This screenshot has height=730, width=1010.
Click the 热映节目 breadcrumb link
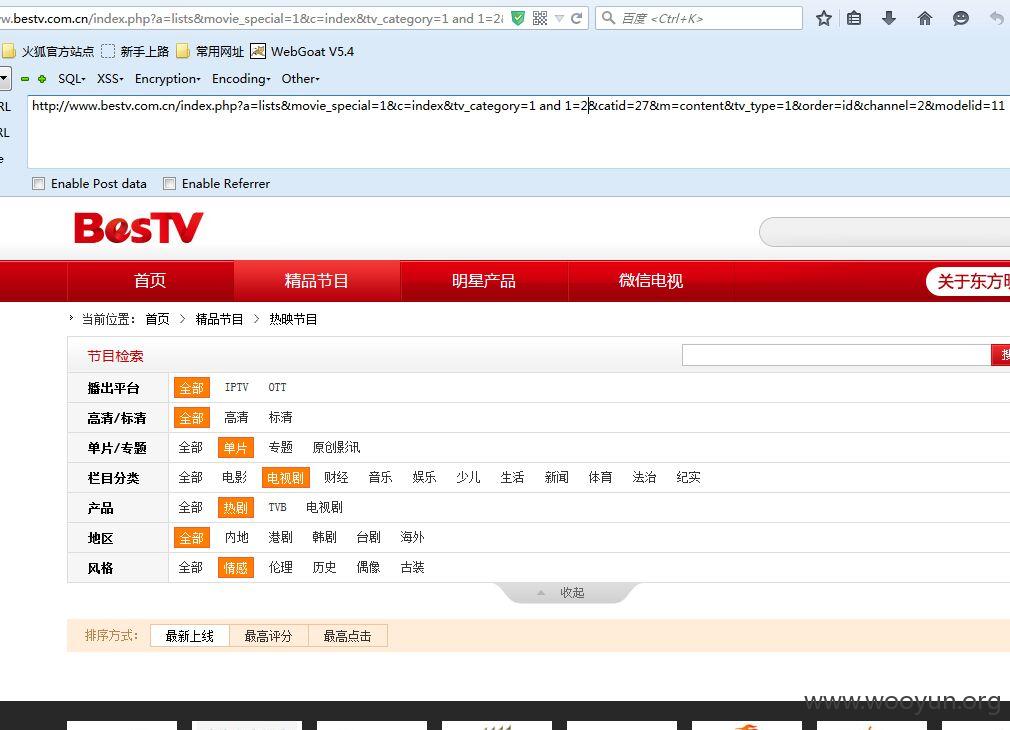click(x=293, y=319)
